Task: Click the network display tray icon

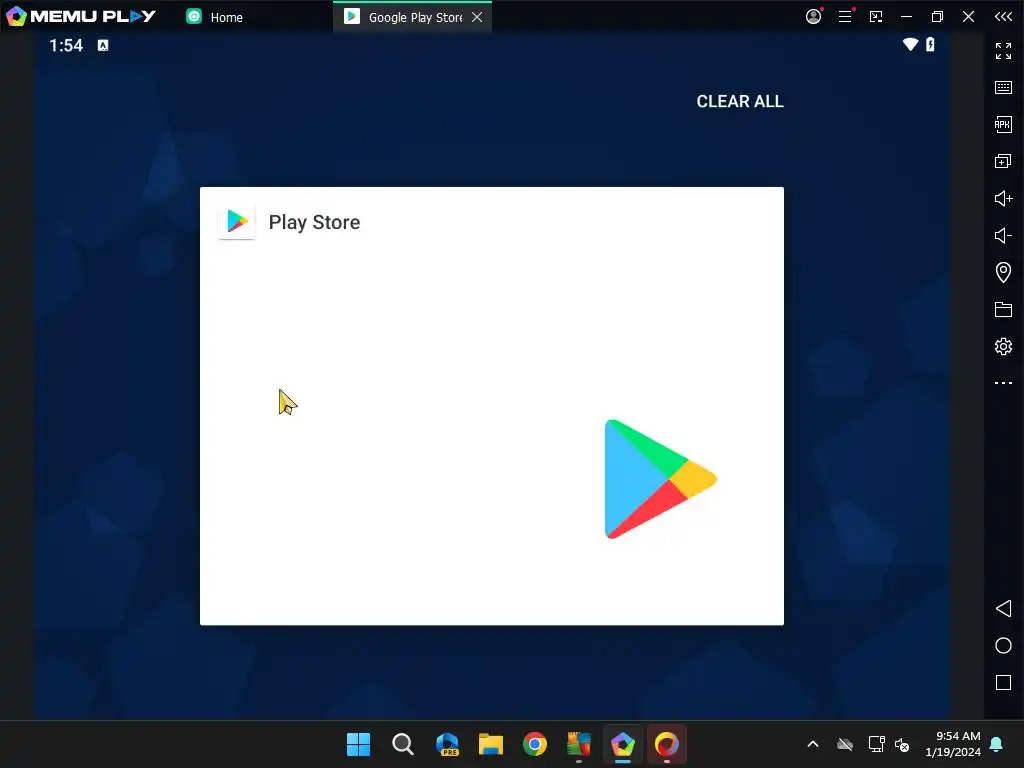Action: click(876, 744)
